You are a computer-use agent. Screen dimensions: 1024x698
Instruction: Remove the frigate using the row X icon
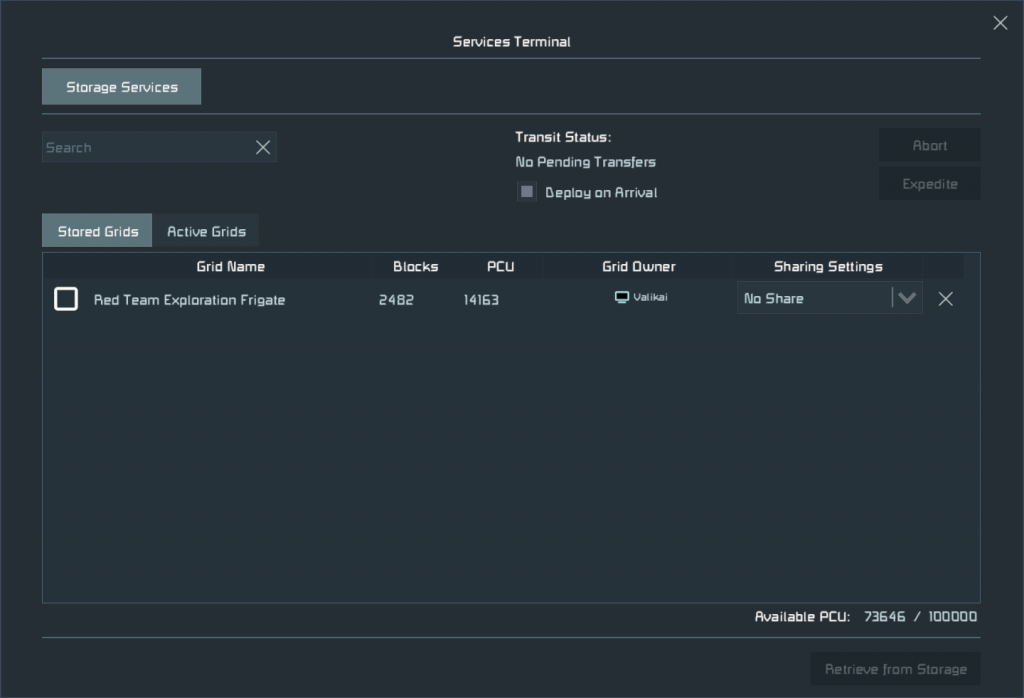click(945, 299)
